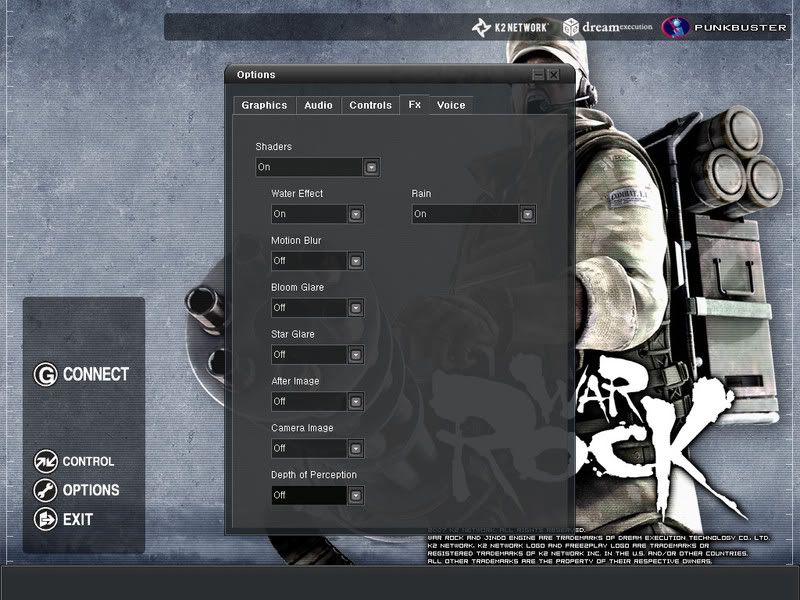
Task: Click the Camera Image Off value field
Action: [309, 448]
